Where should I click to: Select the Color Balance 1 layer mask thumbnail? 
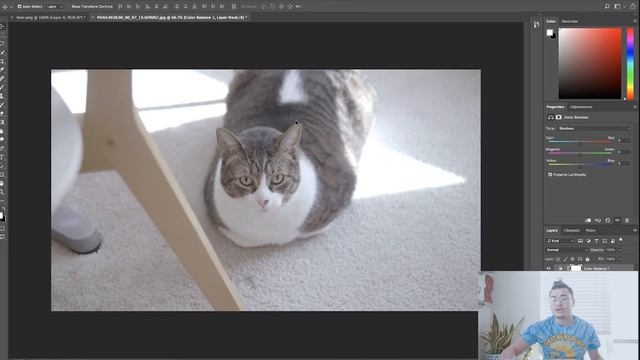click(x=576, y=268)
